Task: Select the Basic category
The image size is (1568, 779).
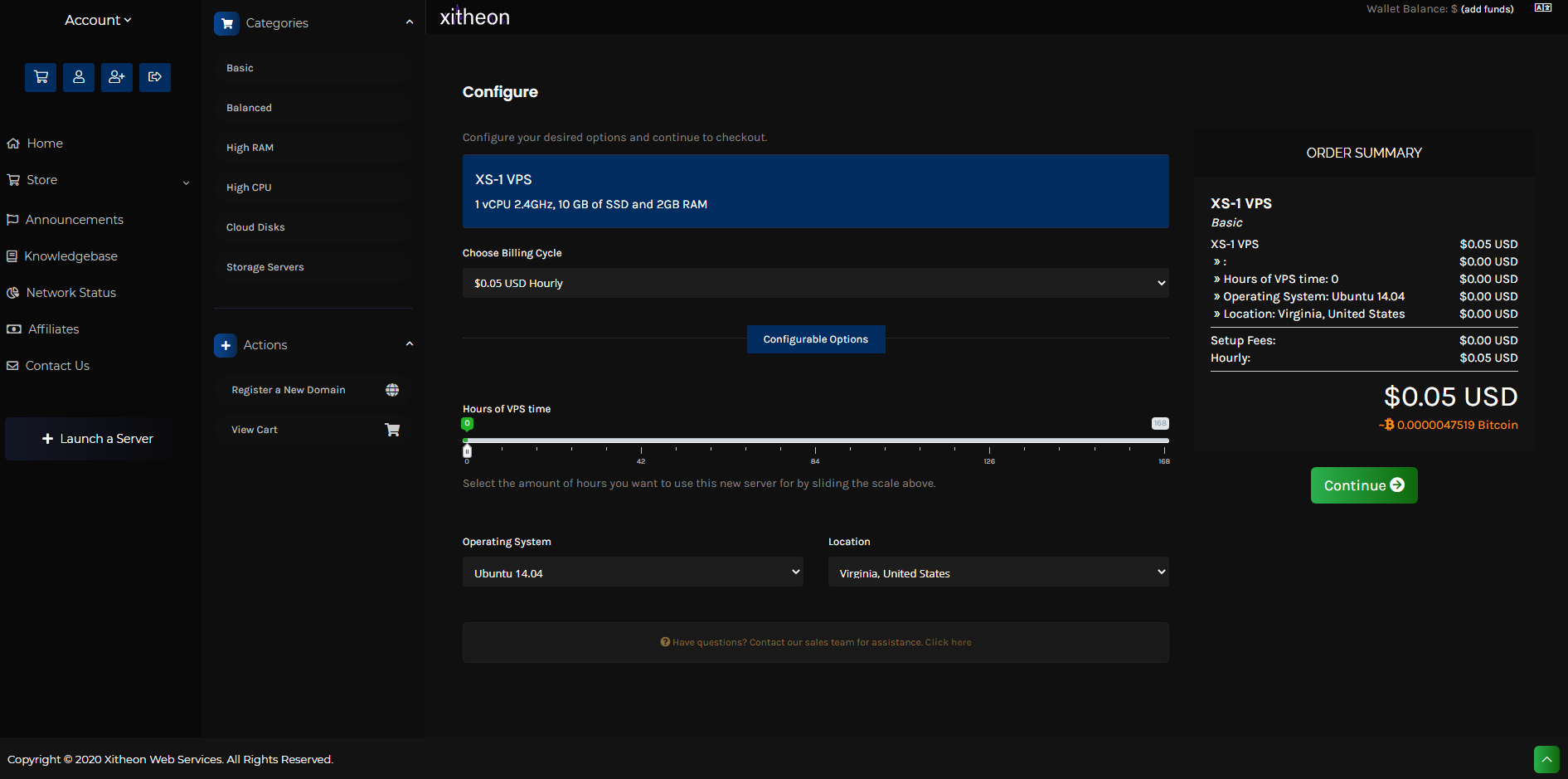Action: (x=313, y=68)
